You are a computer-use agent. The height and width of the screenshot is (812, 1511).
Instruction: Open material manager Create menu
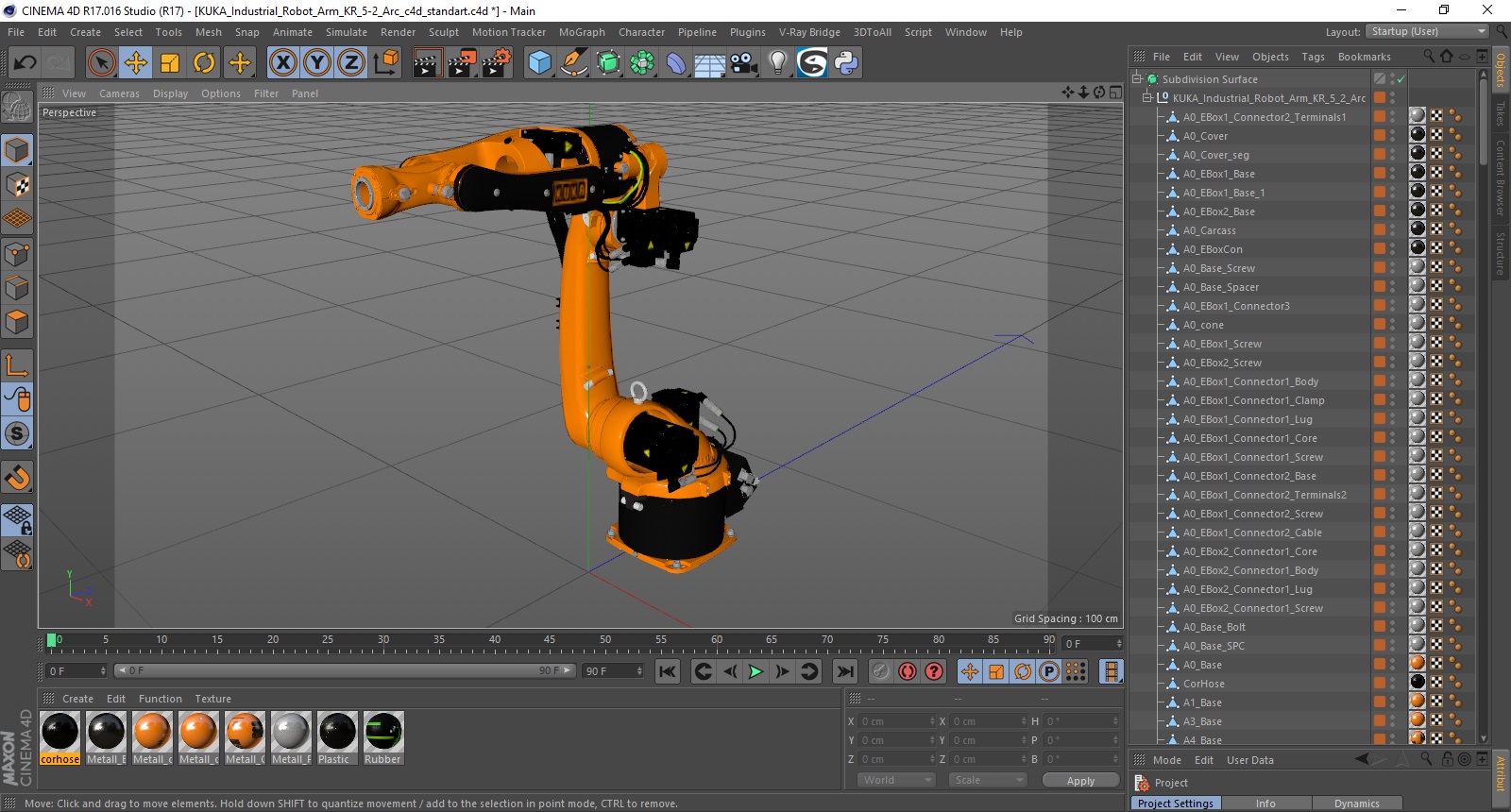point(77,699)
